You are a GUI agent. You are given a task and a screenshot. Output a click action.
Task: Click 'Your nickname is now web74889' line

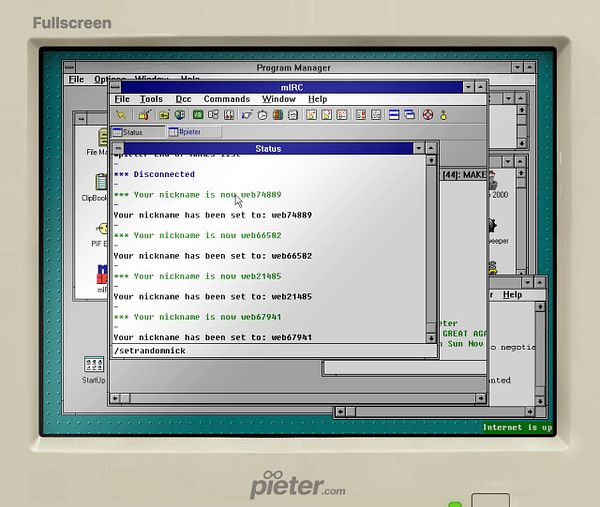(197, 195)
